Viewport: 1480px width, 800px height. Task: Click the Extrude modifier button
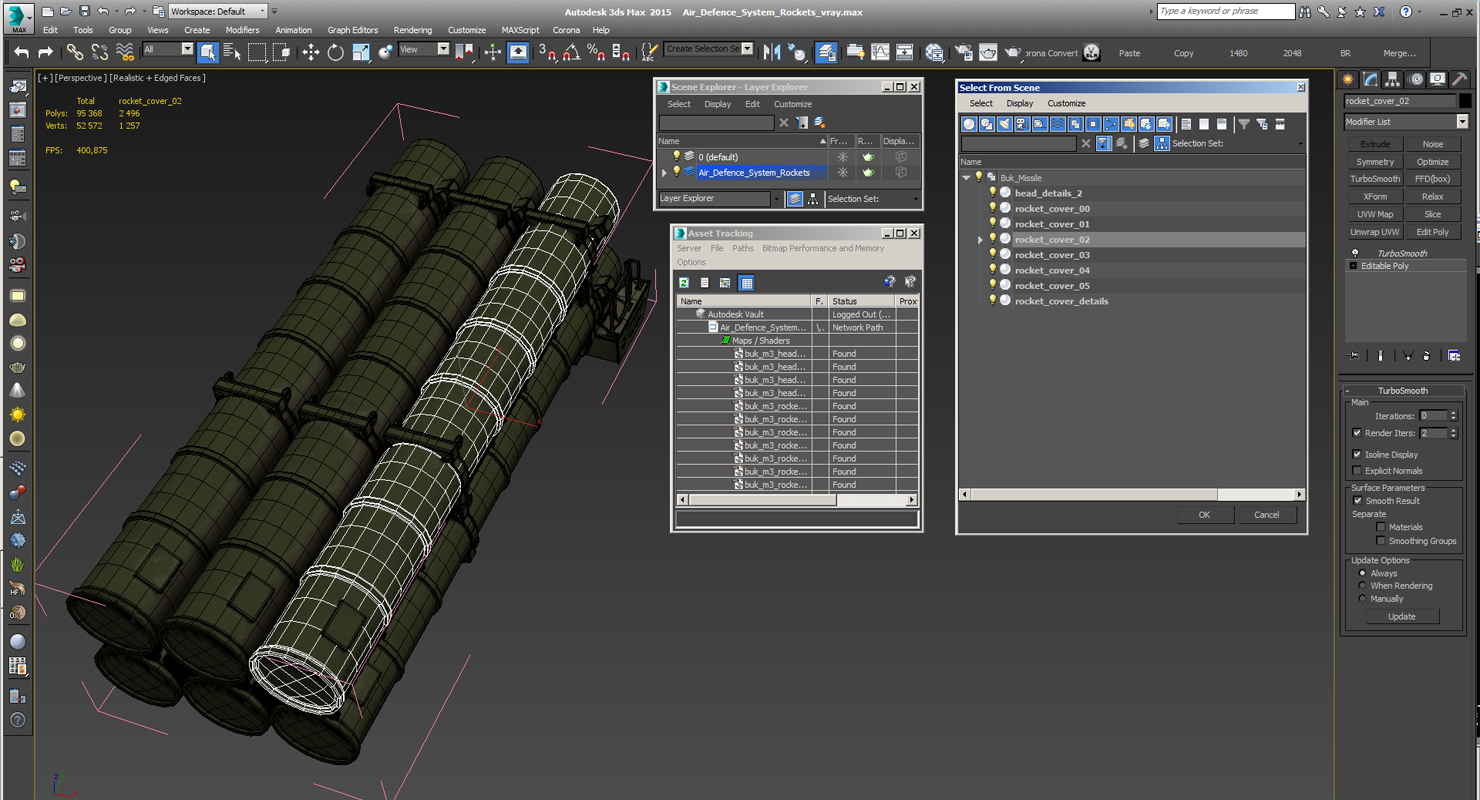[x=1375, y=144]
